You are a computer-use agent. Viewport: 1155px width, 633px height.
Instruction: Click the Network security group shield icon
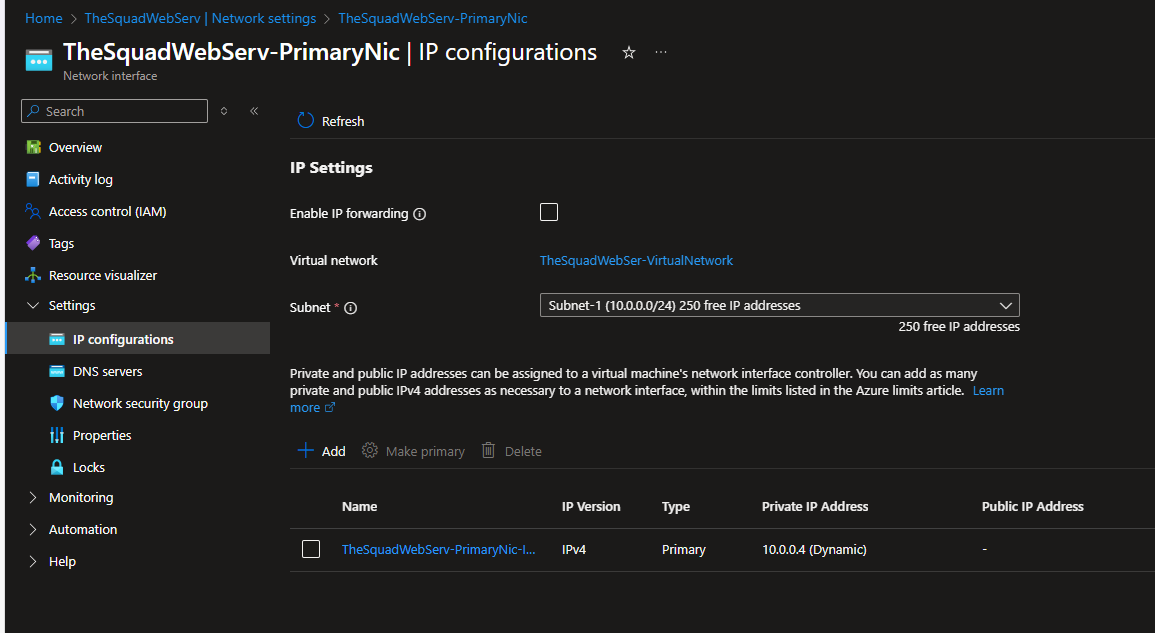57,403
